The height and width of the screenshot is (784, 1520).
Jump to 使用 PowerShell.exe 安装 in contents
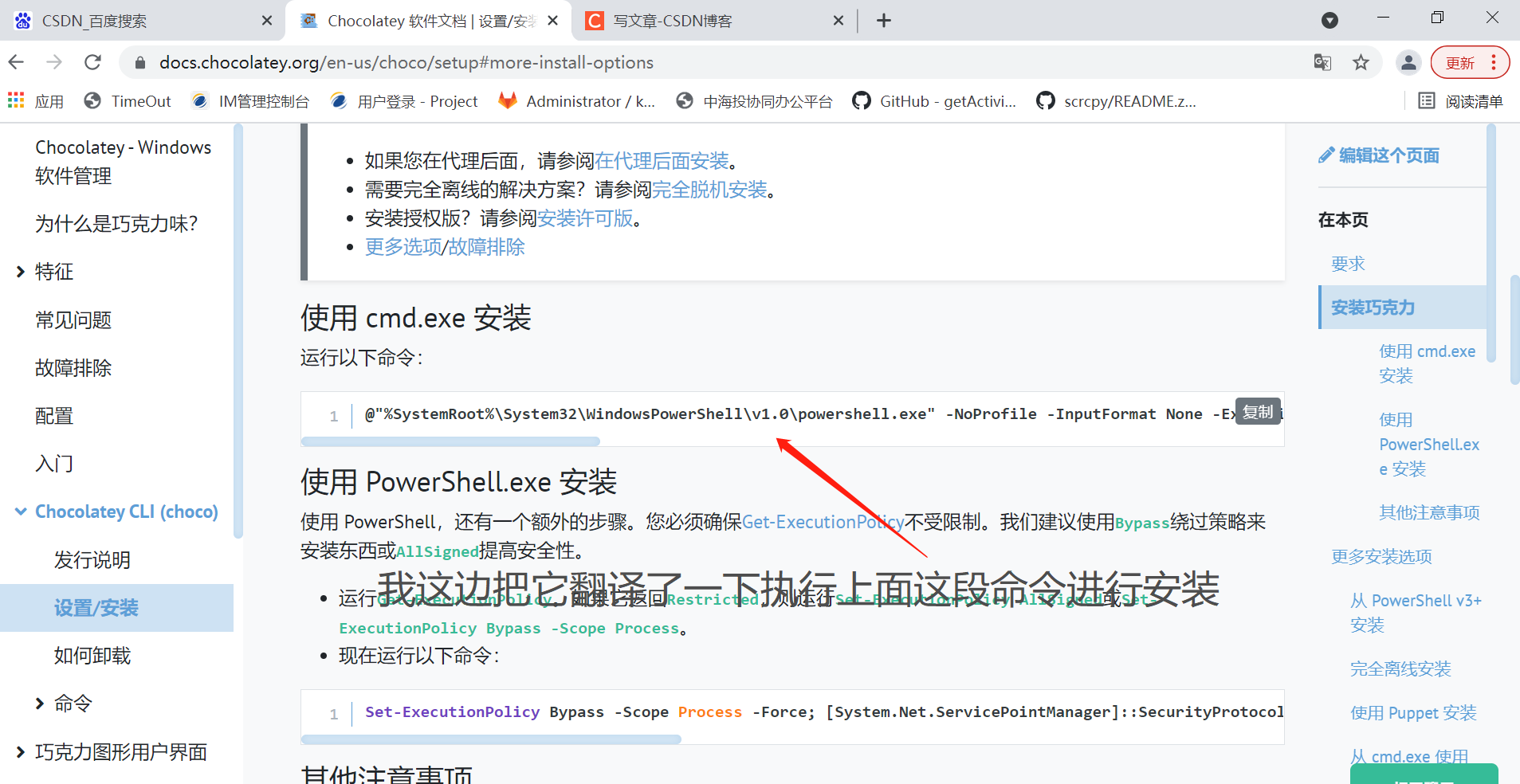click(x=1429, y=445)
